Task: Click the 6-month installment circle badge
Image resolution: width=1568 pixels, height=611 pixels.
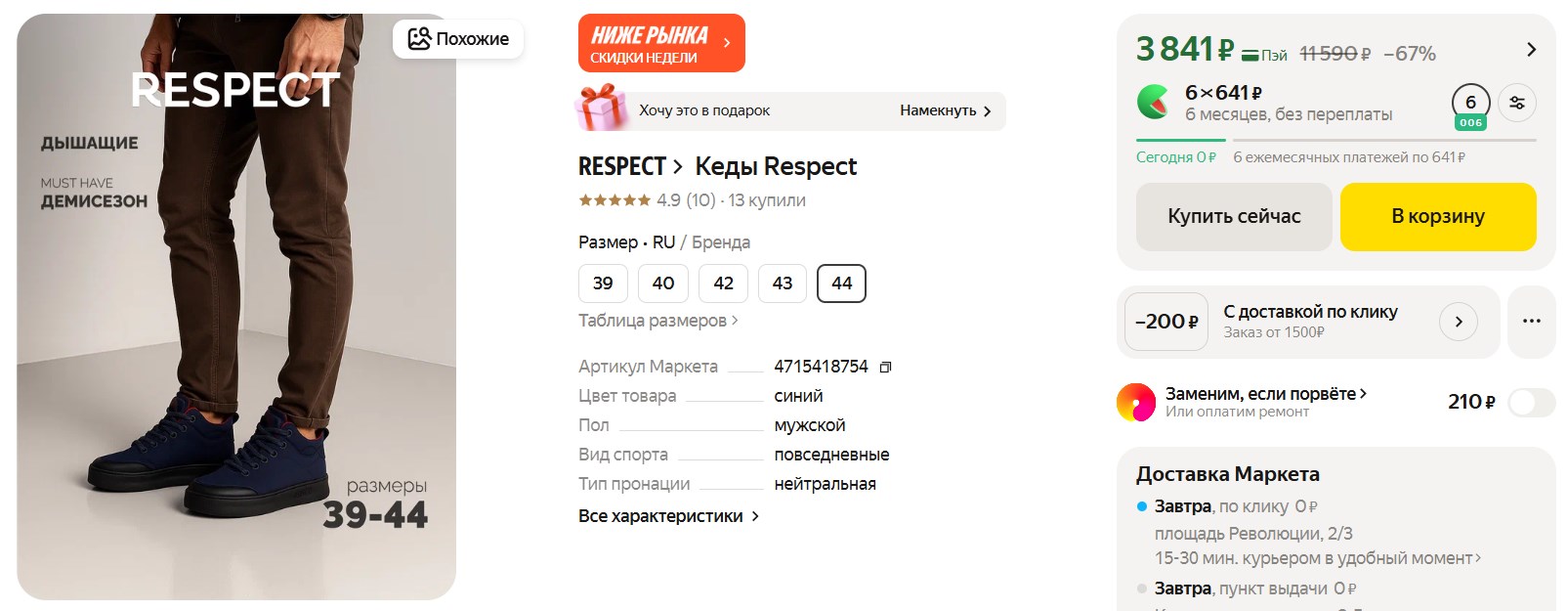Action: 1470,104
